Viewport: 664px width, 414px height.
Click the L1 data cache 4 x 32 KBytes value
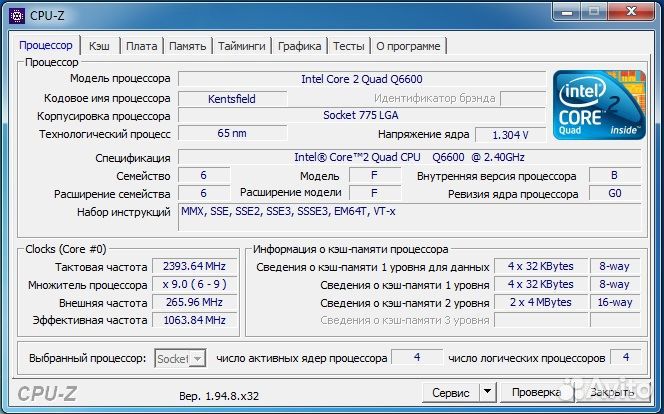(x=541, y=266)
